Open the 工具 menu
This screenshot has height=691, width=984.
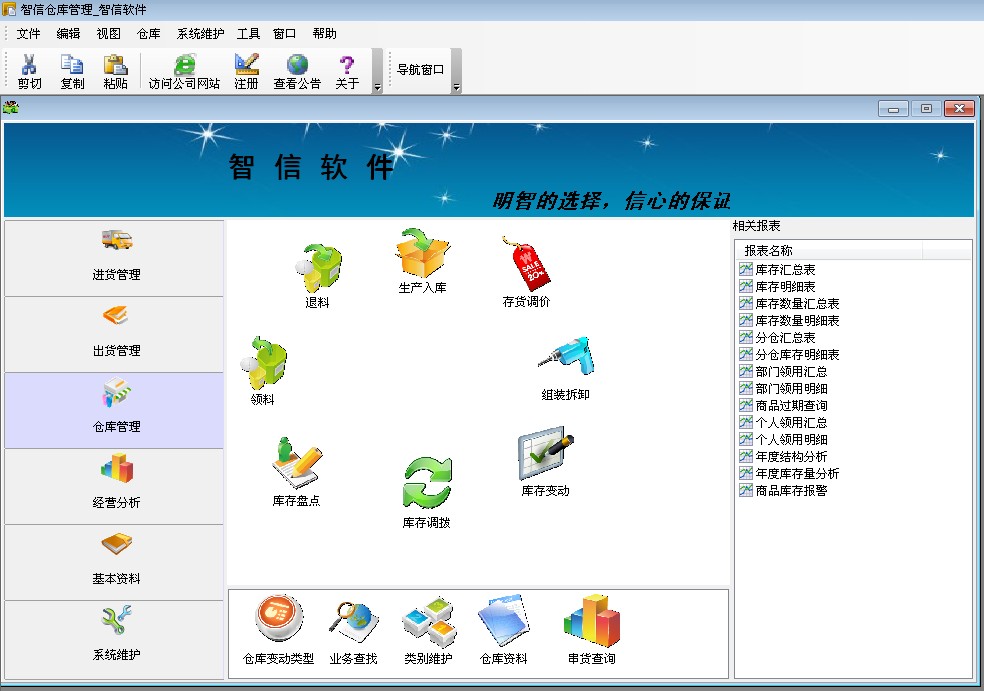click(x=249, y=34)
